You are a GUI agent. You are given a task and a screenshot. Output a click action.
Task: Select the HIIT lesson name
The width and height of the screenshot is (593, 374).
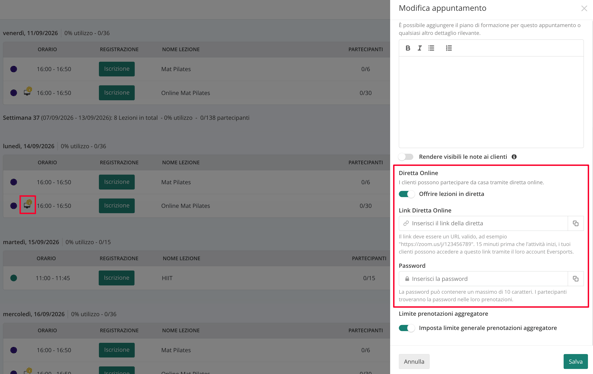pyautogui.click(x=167, y=278)
